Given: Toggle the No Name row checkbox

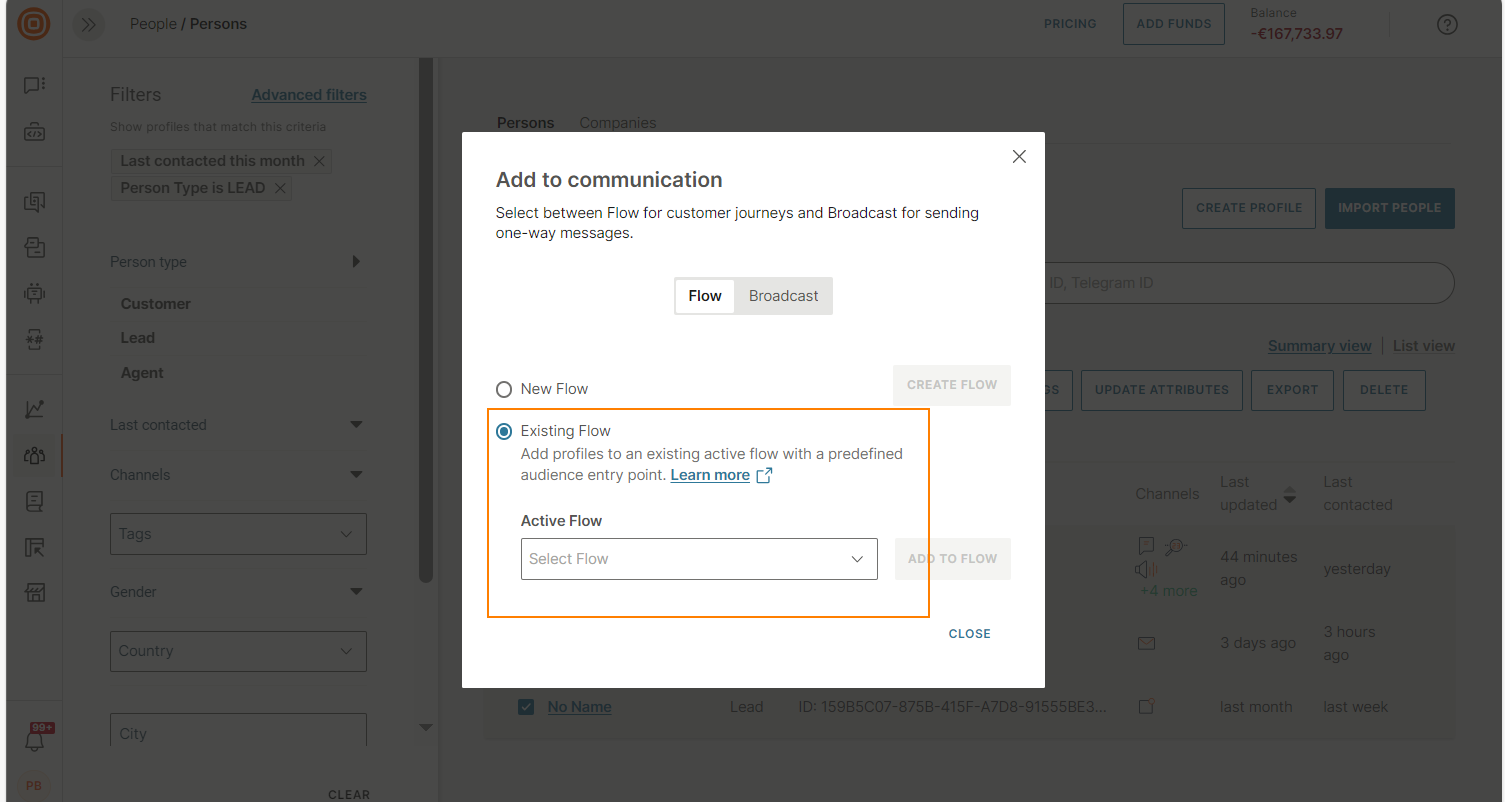Looking at the screenshot, I should click(x=526, y=707).
